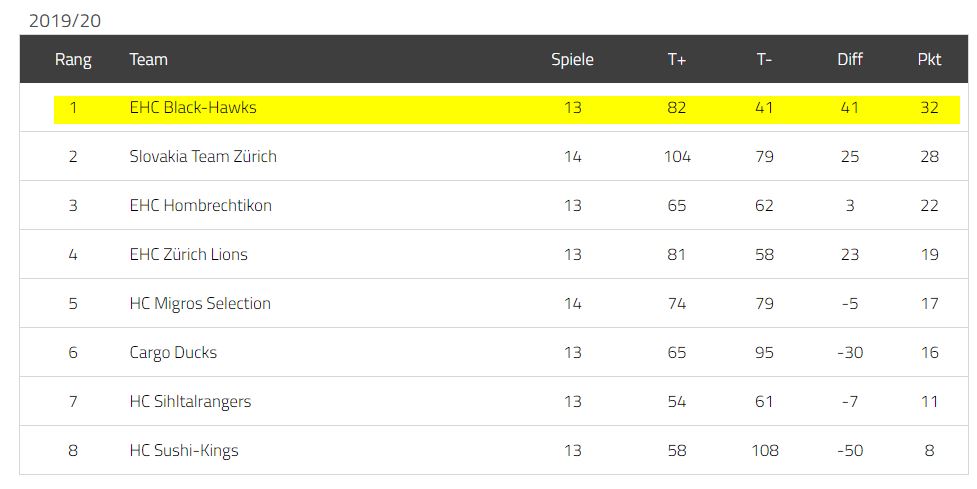Click goal difference -50 for Sushi-Kings
The image size is (977, 489).
850,450
